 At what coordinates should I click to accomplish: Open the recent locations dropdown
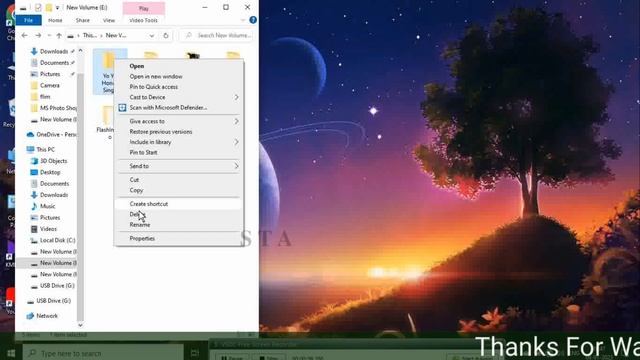[49, 36]
